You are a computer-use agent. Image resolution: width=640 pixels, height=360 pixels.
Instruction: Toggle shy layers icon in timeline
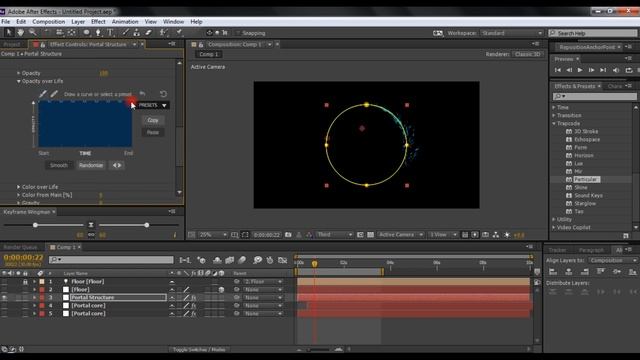[x=218, y=260]
